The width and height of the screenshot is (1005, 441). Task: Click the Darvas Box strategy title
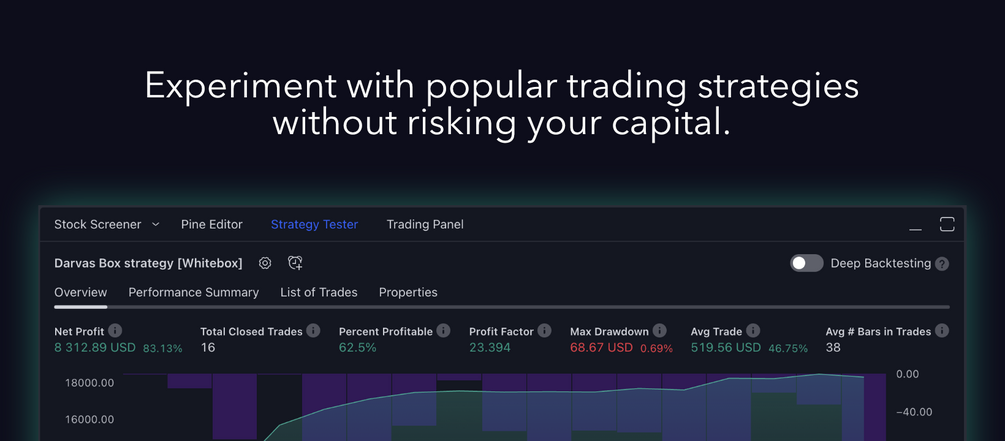click(148, 263)
